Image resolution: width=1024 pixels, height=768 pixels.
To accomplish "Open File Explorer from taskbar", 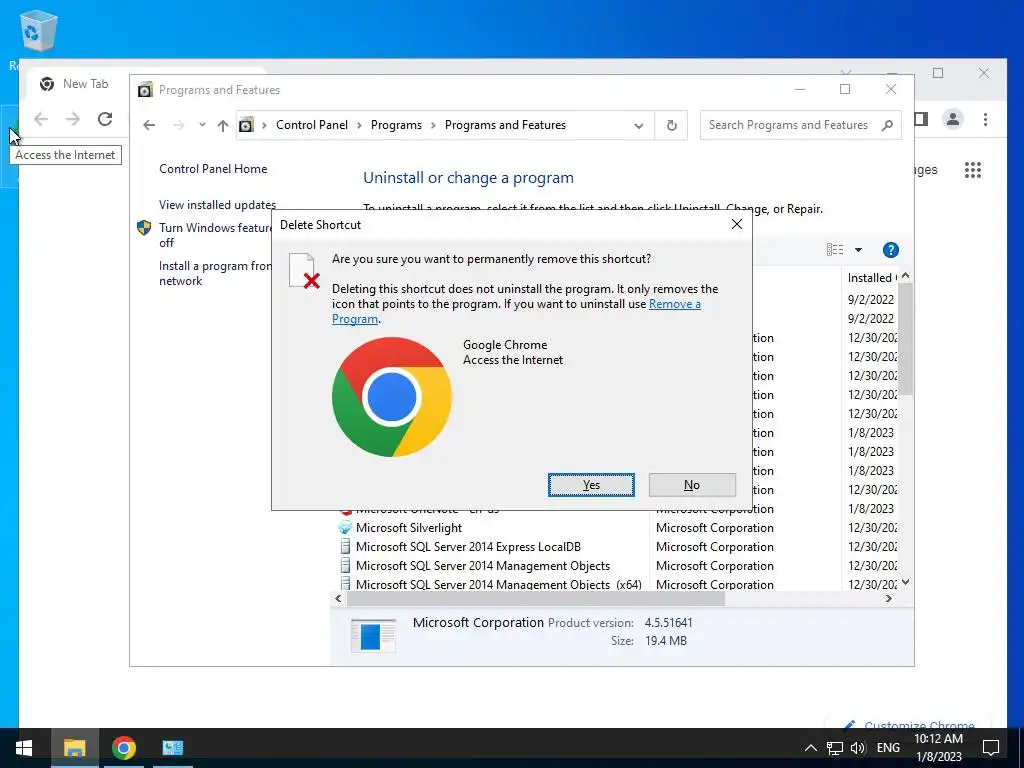I will (x=74, y=748).
